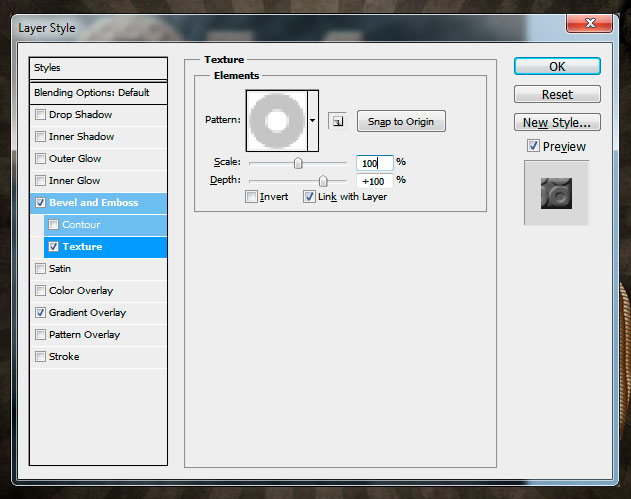Select the Contour sub-item label
Screen dimensions: 631x499
pyautogui.click(x=81, y=225)
